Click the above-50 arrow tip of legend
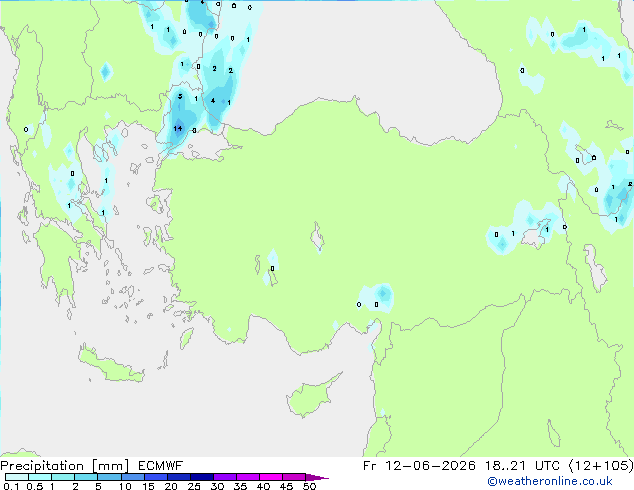The width and height of the screenshot is (634, 490). pos(317,477)
